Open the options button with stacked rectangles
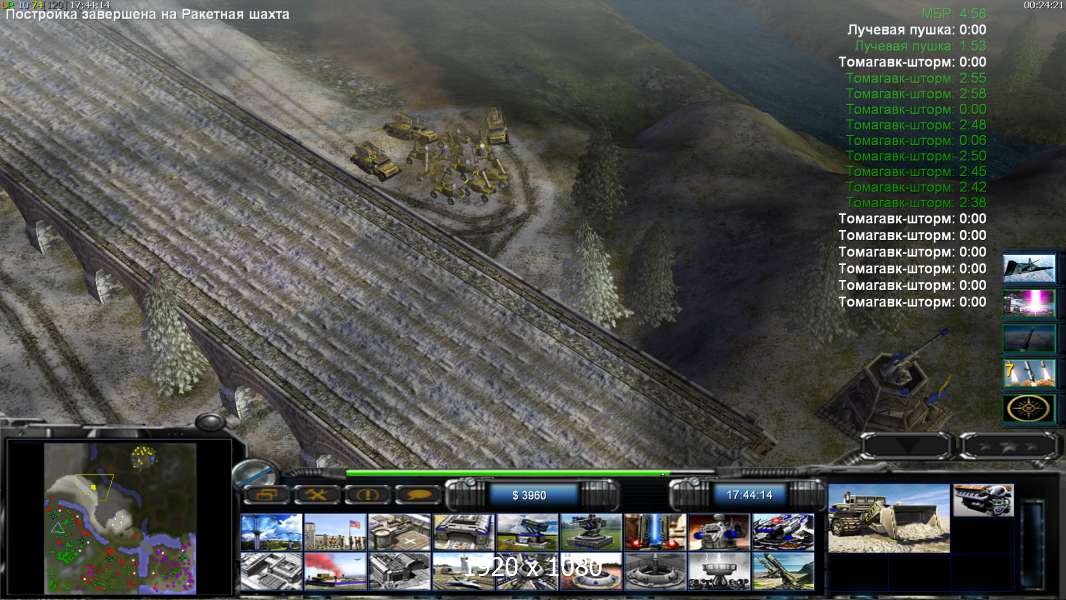Screen dimensions: 1066x600 [265, 495]
